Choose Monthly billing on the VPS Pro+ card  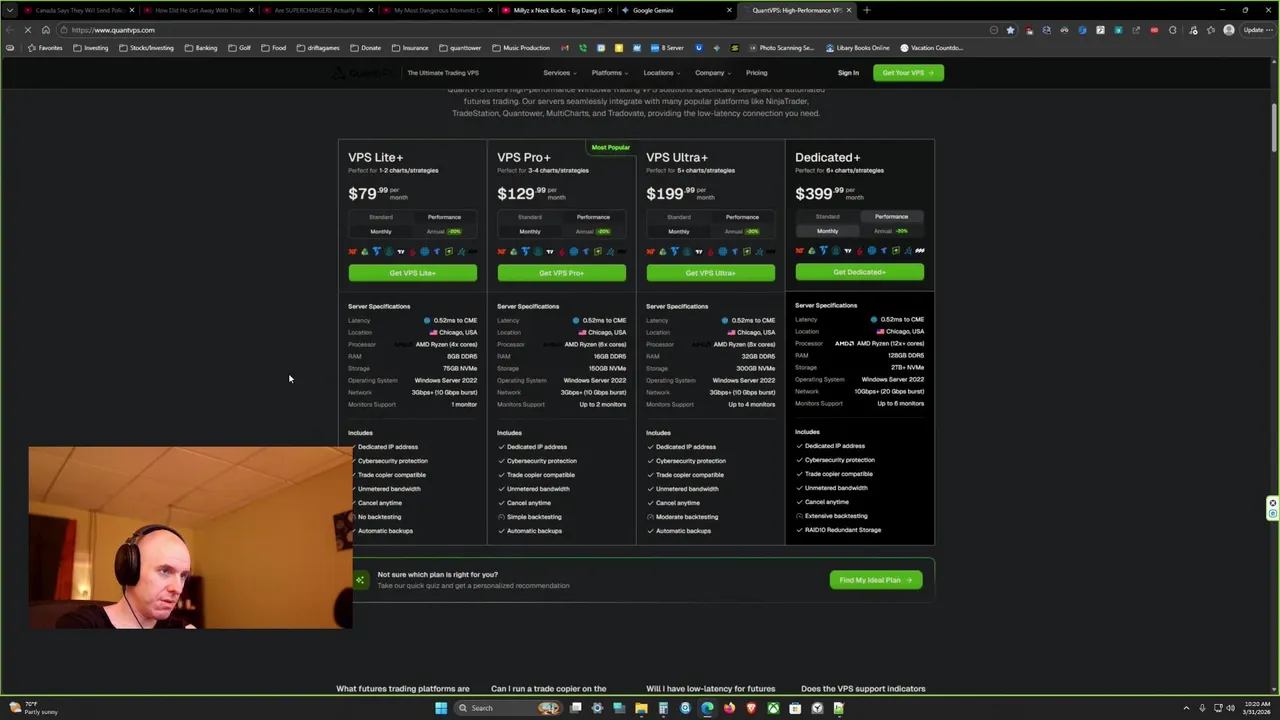click(x=530, y=231)
